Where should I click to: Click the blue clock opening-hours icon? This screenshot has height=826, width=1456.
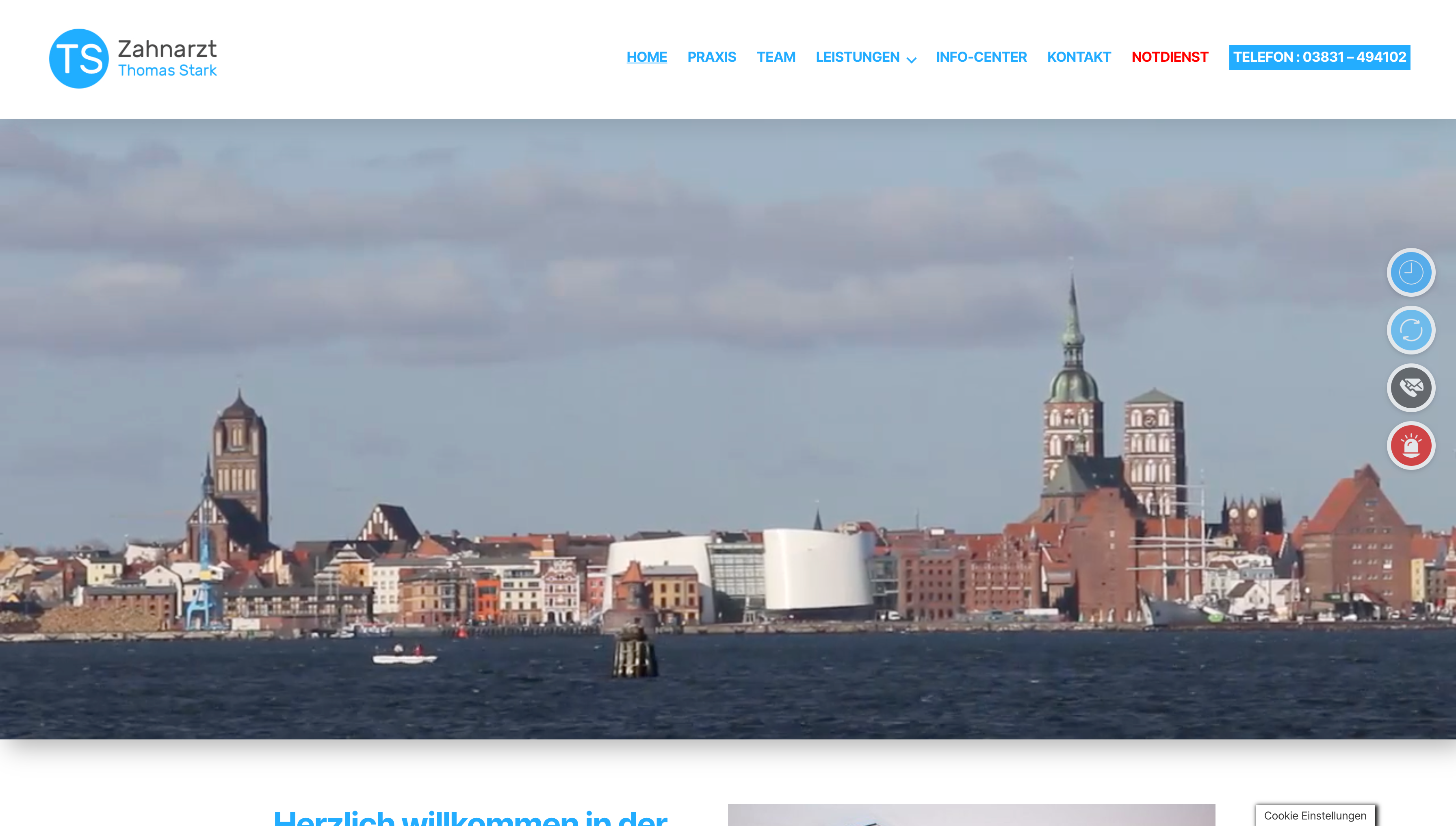1410,272
